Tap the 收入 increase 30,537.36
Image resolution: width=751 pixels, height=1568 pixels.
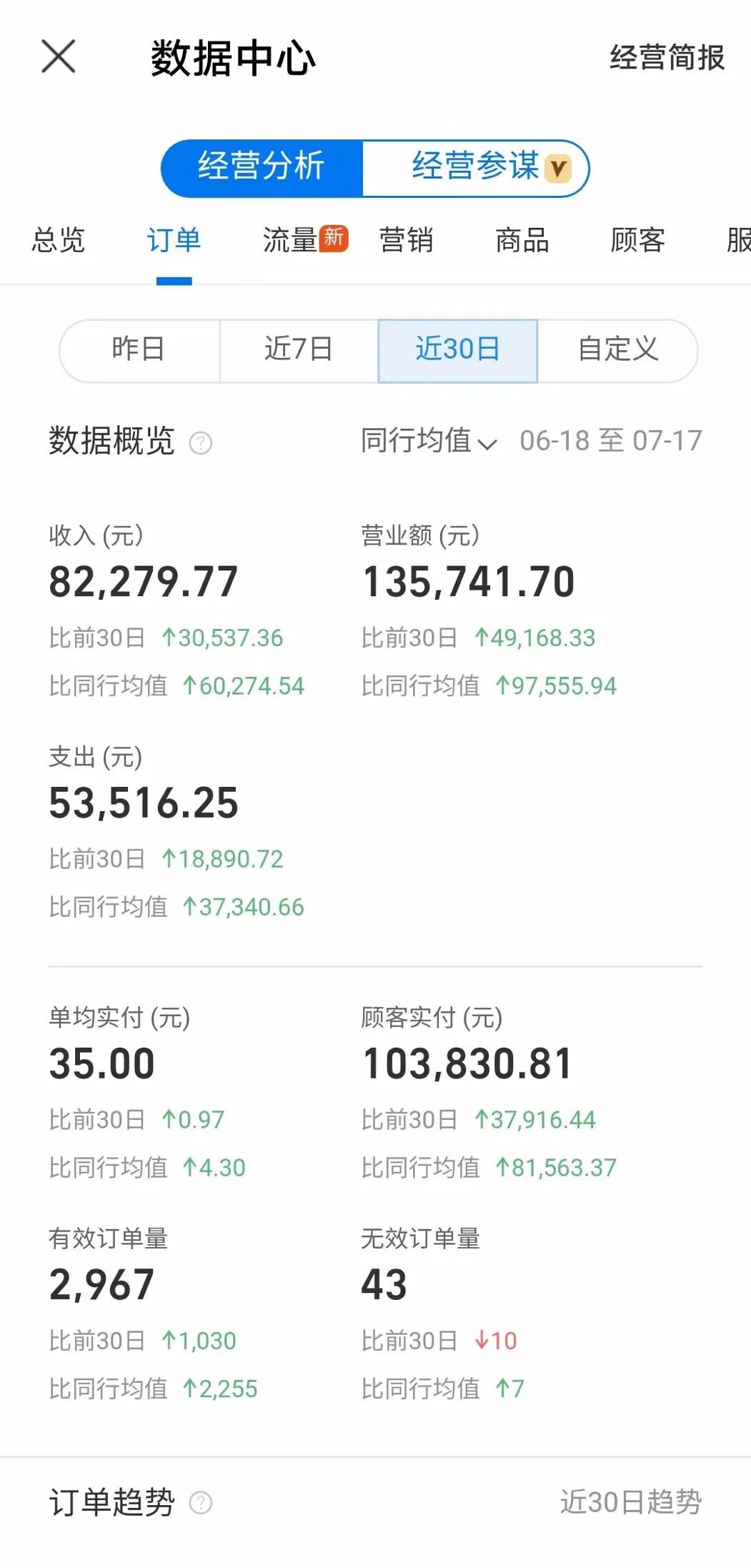pos(222,638)
